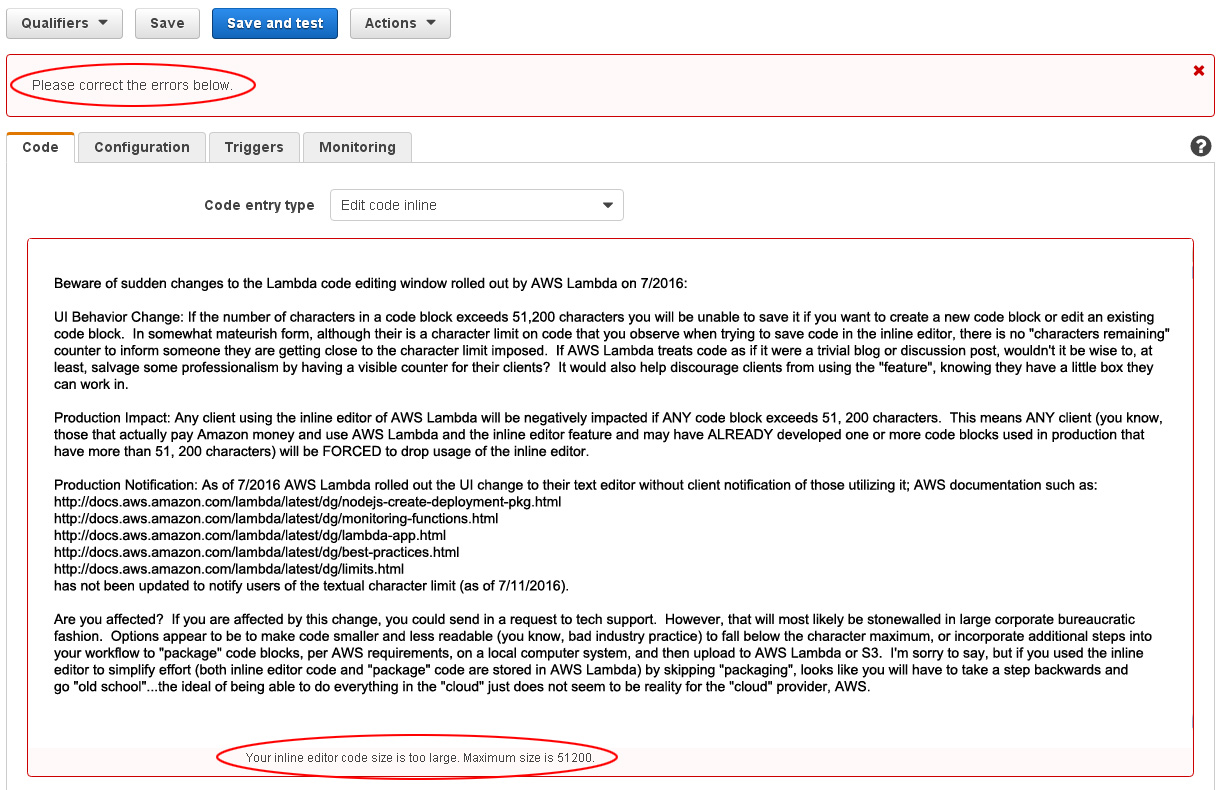The image size is (1222, 790).
Task: Open the Code entry type dropdown
Action: pos(477,205)
